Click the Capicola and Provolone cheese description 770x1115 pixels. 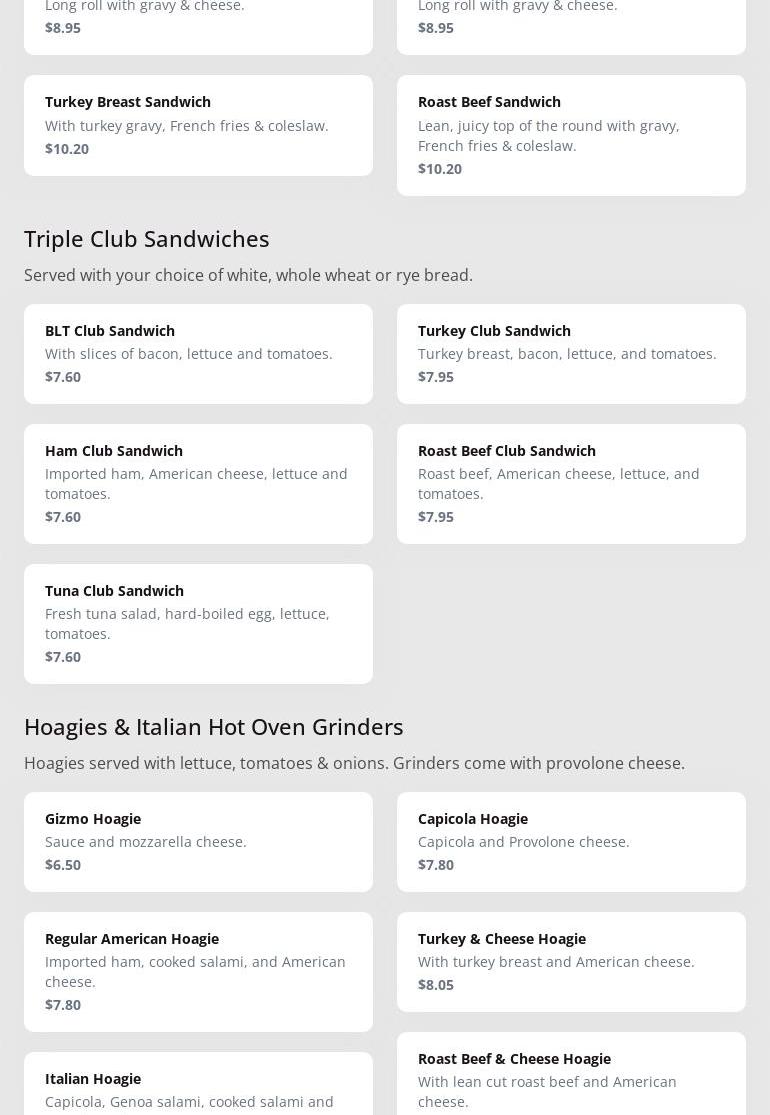point(524,841)
